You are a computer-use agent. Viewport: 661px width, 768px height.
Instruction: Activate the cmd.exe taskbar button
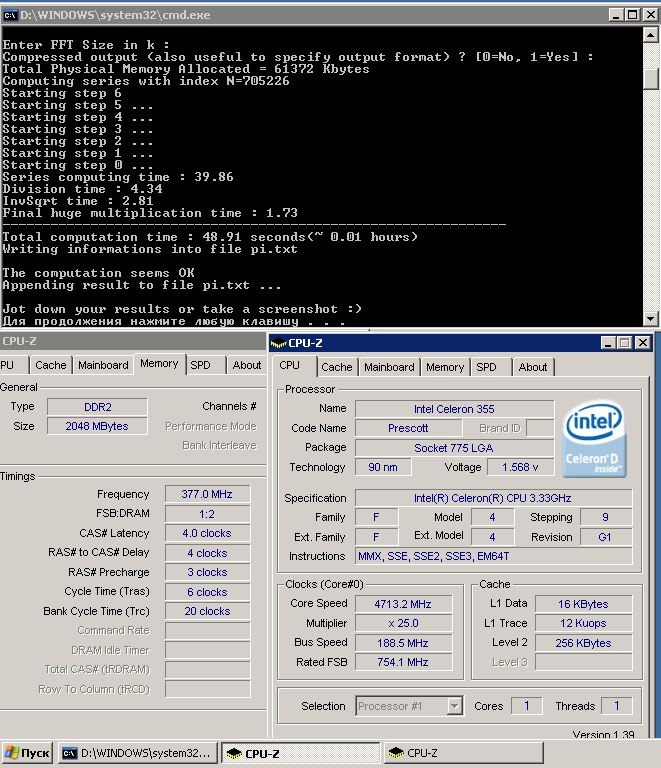[x=138, y=753]
